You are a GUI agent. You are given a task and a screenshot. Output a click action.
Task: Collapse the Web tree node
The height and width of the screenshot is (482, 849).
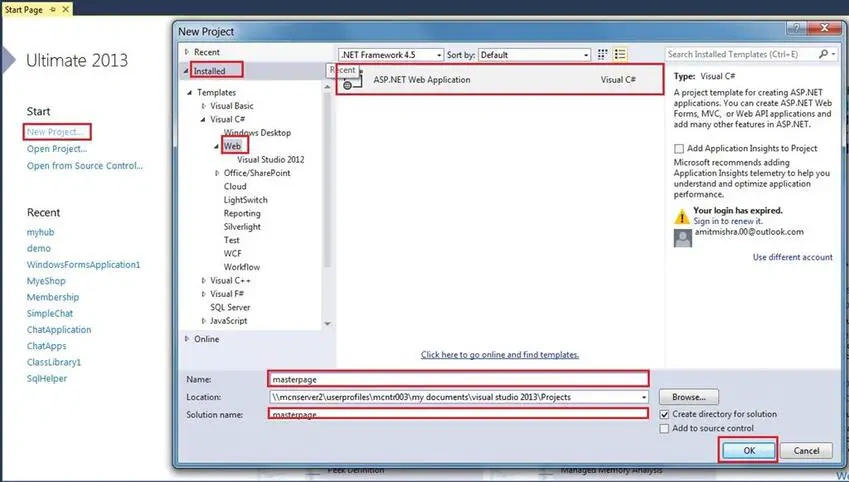click(x=217, y=146)
